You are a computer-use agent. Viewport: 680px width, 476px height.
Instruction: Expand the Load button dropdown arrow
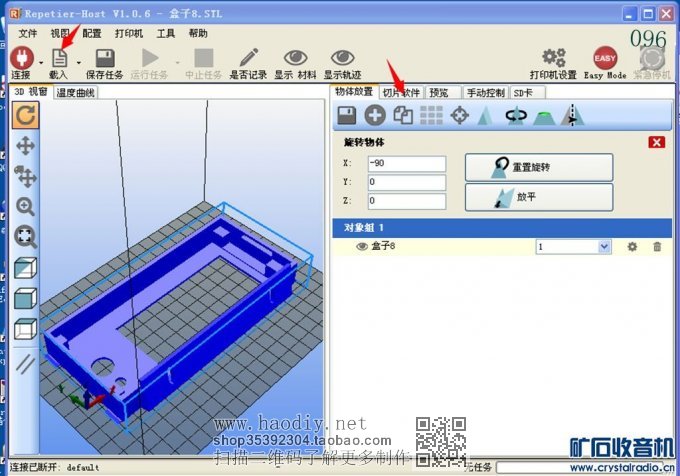[78, 62]
